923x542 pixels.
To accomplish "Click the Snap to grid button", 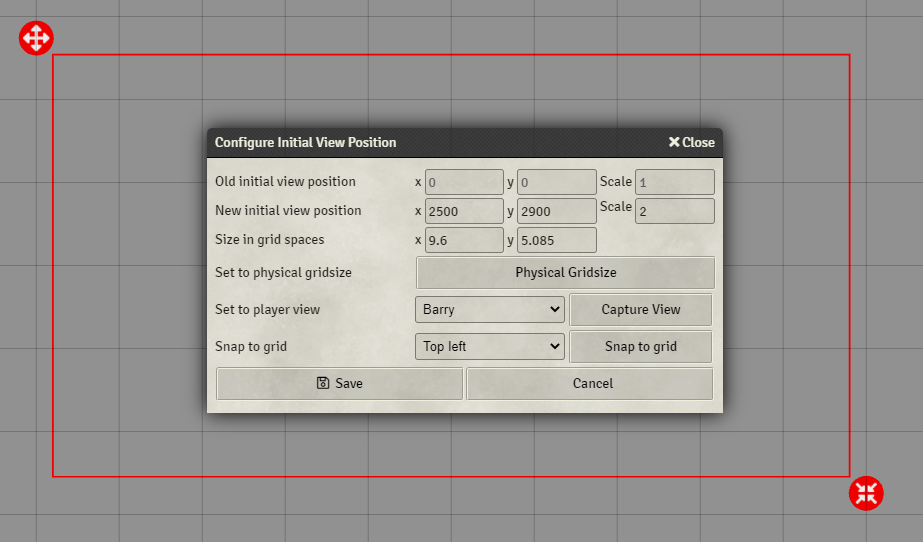I will 640,347.
